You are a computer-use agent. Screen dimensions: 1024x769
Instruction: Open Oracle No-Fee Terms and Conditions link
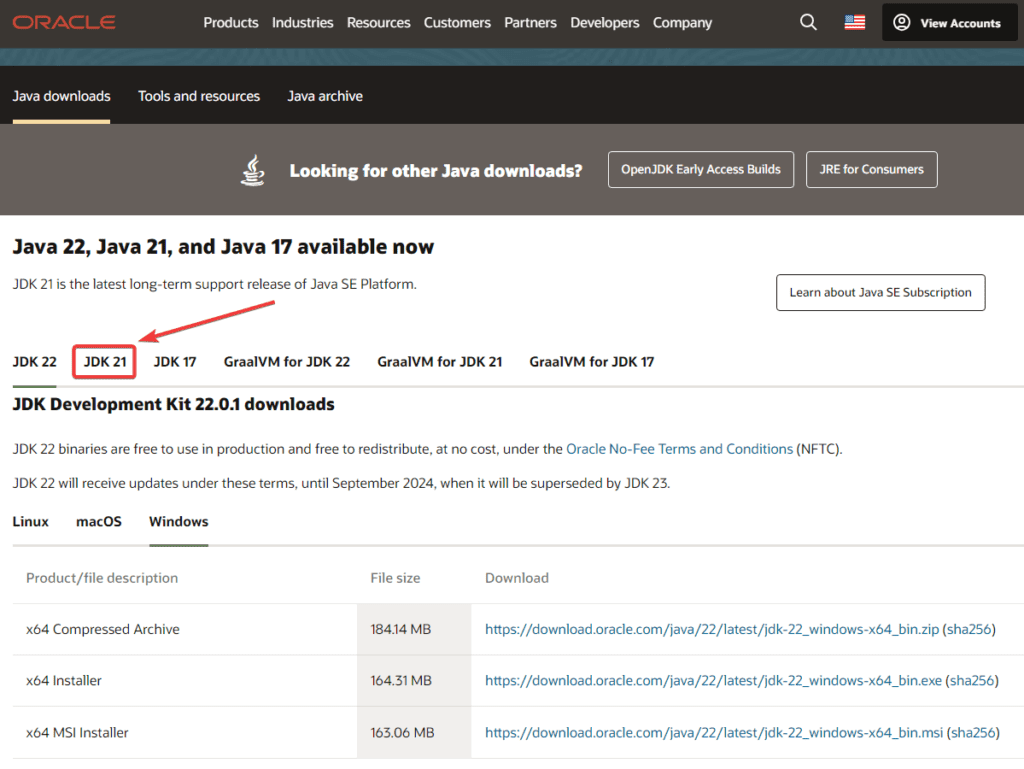pyautogui.click(x=679, y=449)
